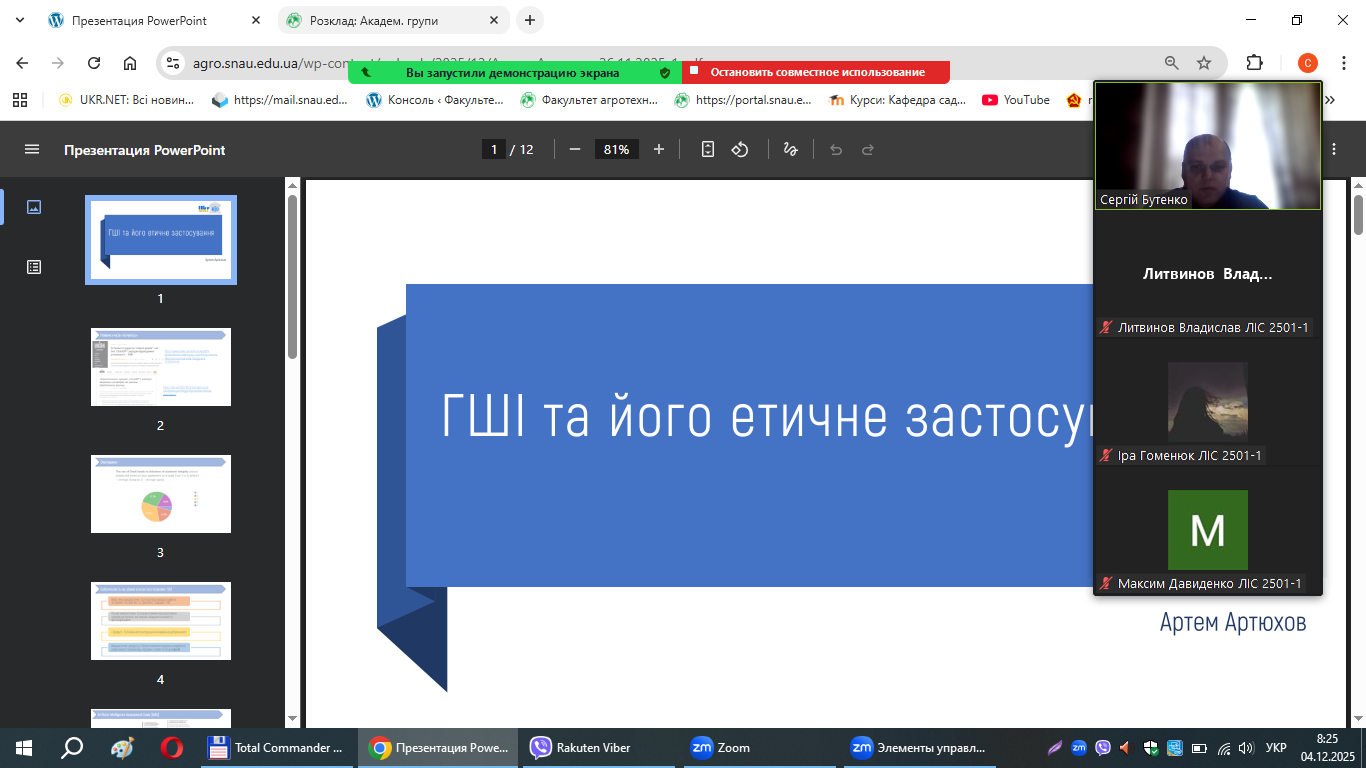Switch to the Презентация PowerPoint browser tab
Image resolution: width=1366 pixels, height=768 pixels.
tap(140, 20)
